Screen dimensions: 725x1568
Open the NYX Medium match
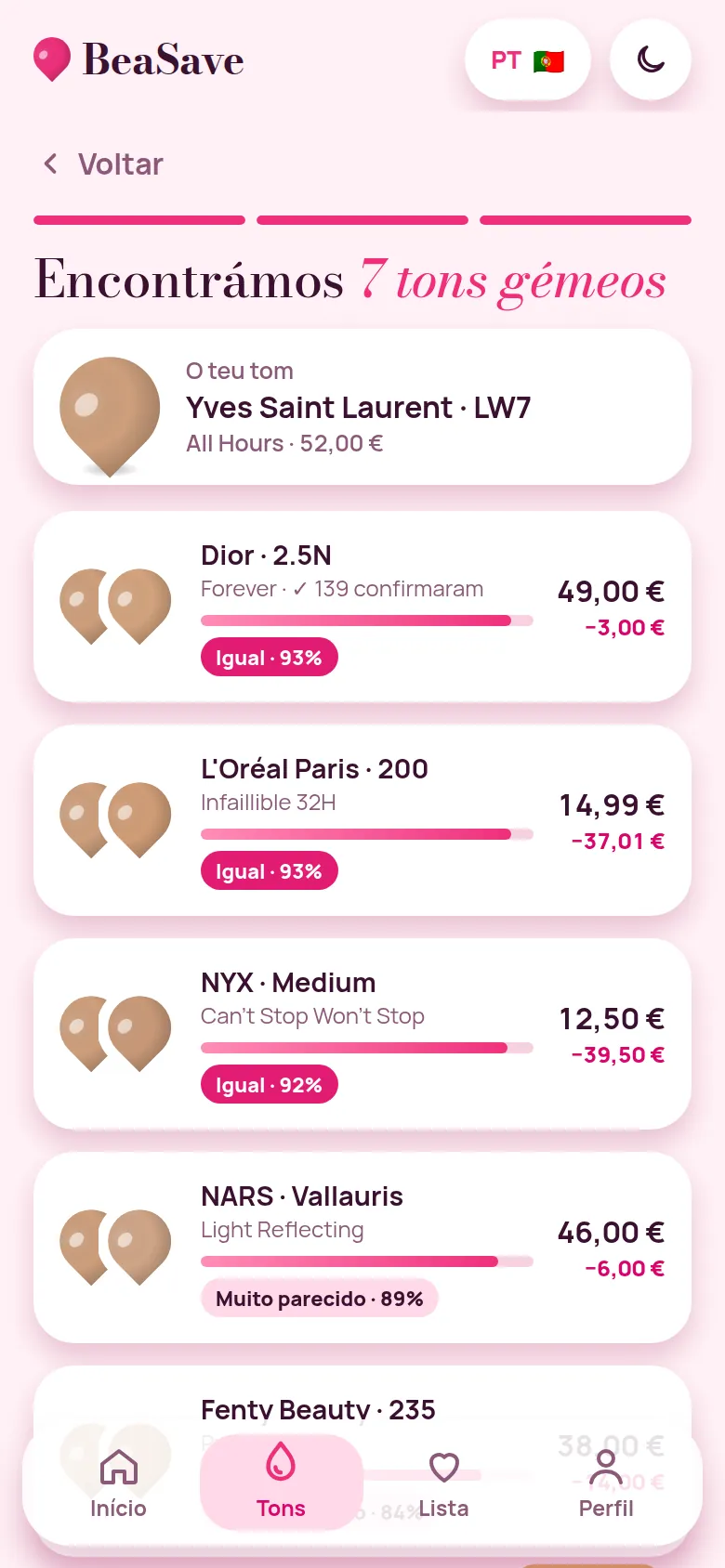pyautogui.click(x=362, y=1034)
